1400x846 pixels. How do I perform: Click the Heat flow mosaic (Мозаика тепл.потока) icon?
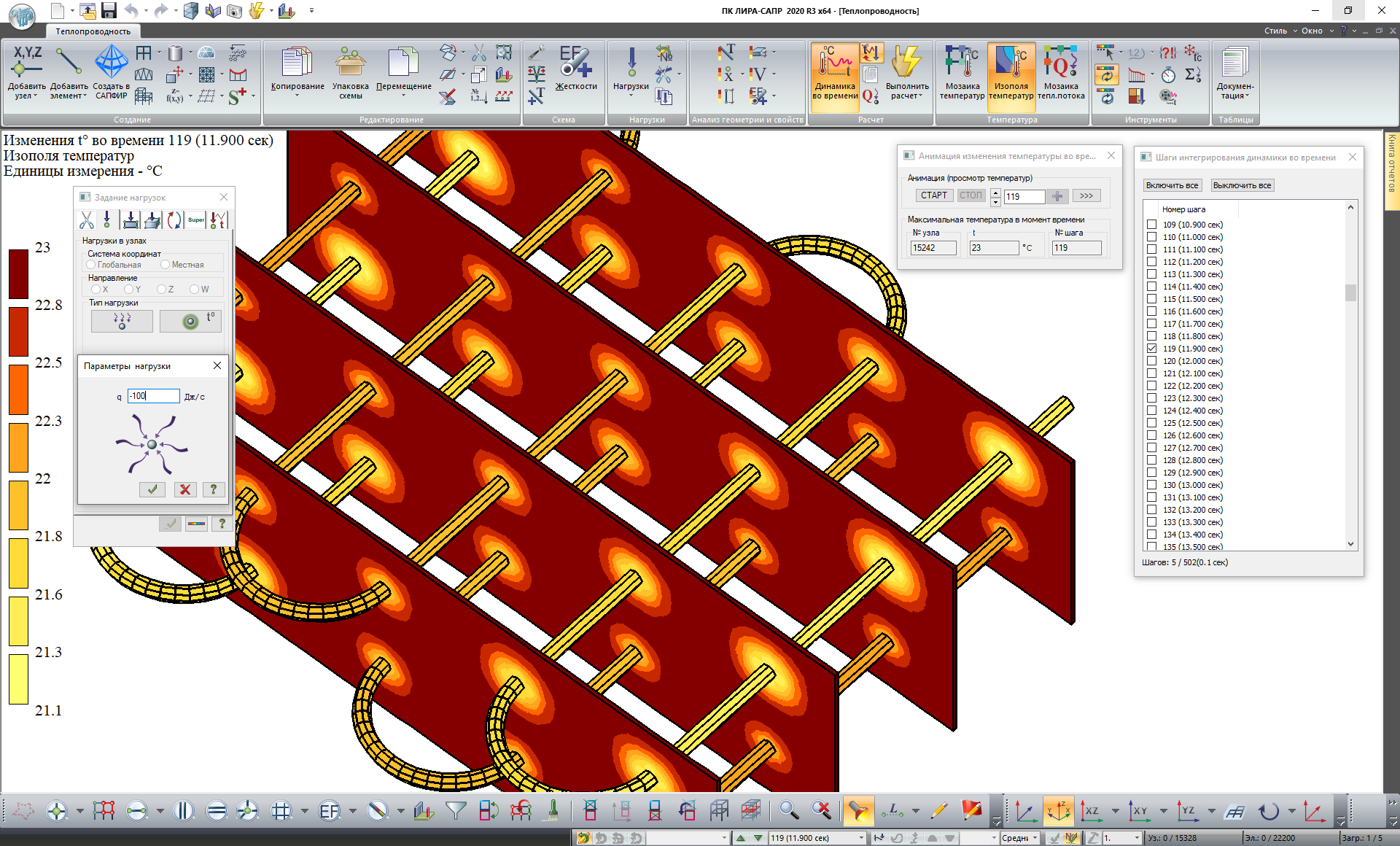click(1061, 66)
